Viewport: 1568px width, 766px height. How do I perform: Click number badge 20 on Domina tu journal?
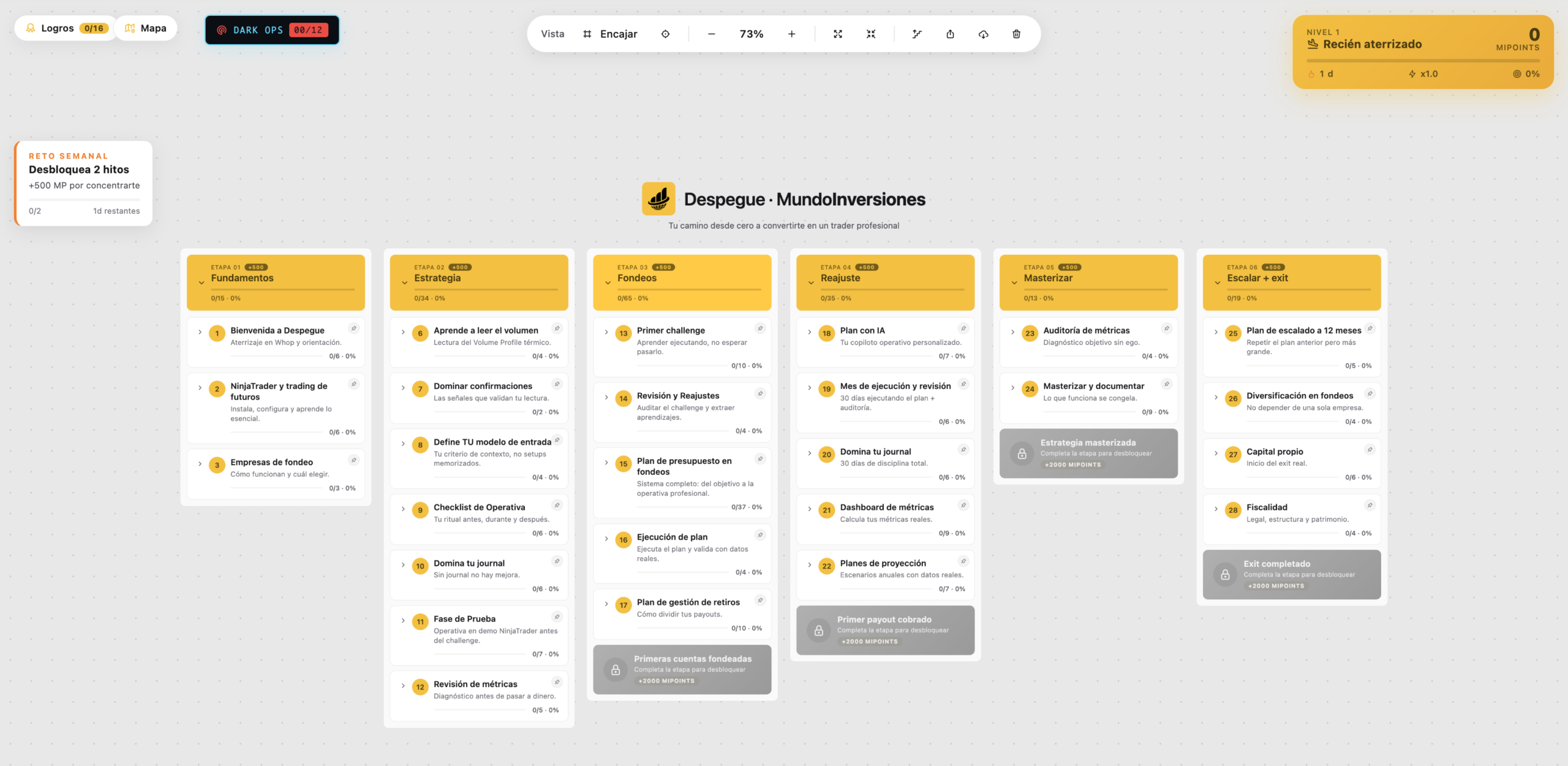pos(826,454)
